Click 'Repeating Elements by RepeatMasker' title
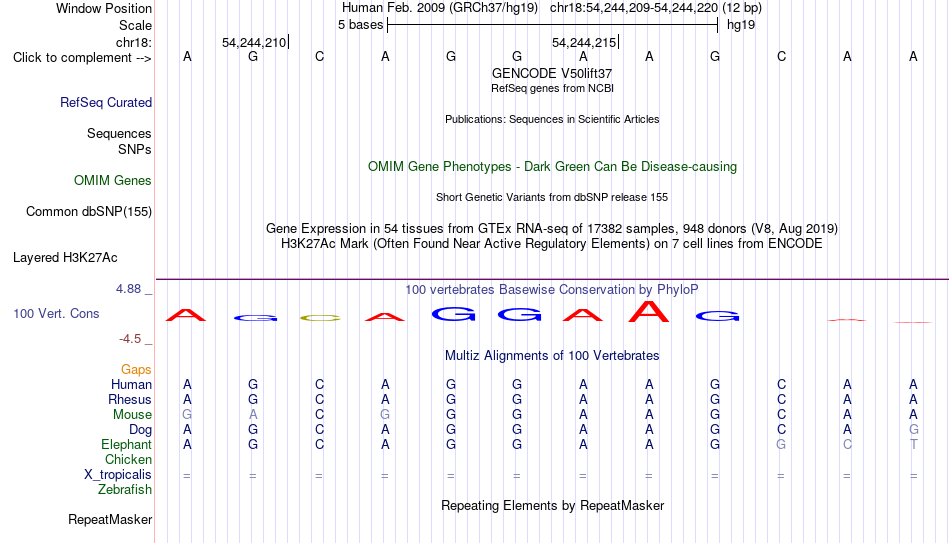The image size is (950, 543). pos(552,505)
